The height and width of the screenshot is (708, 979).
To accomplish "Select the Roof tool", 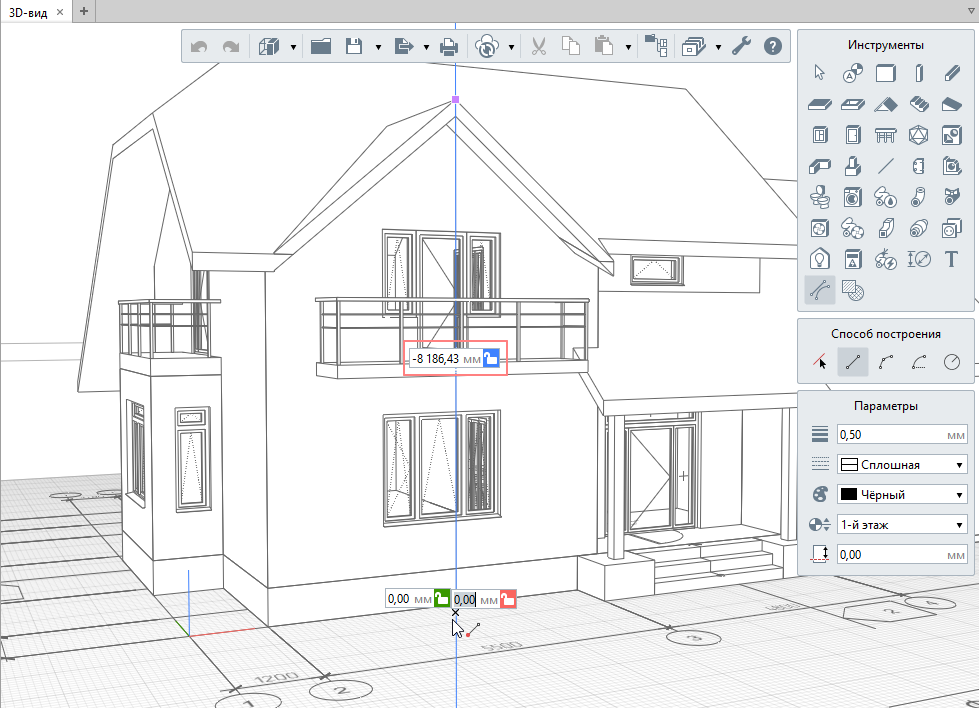I will pos(886,104).
